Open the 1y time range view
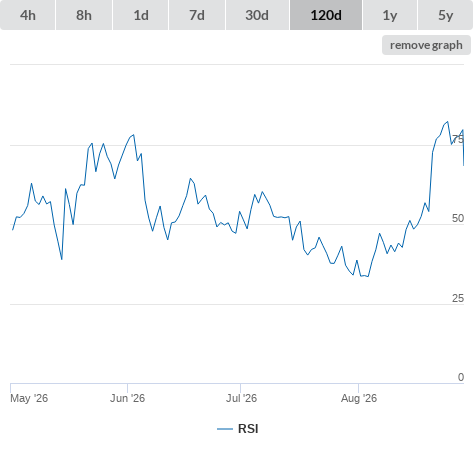This screenshot has height=455, width=474. click(x=390, y=15)
